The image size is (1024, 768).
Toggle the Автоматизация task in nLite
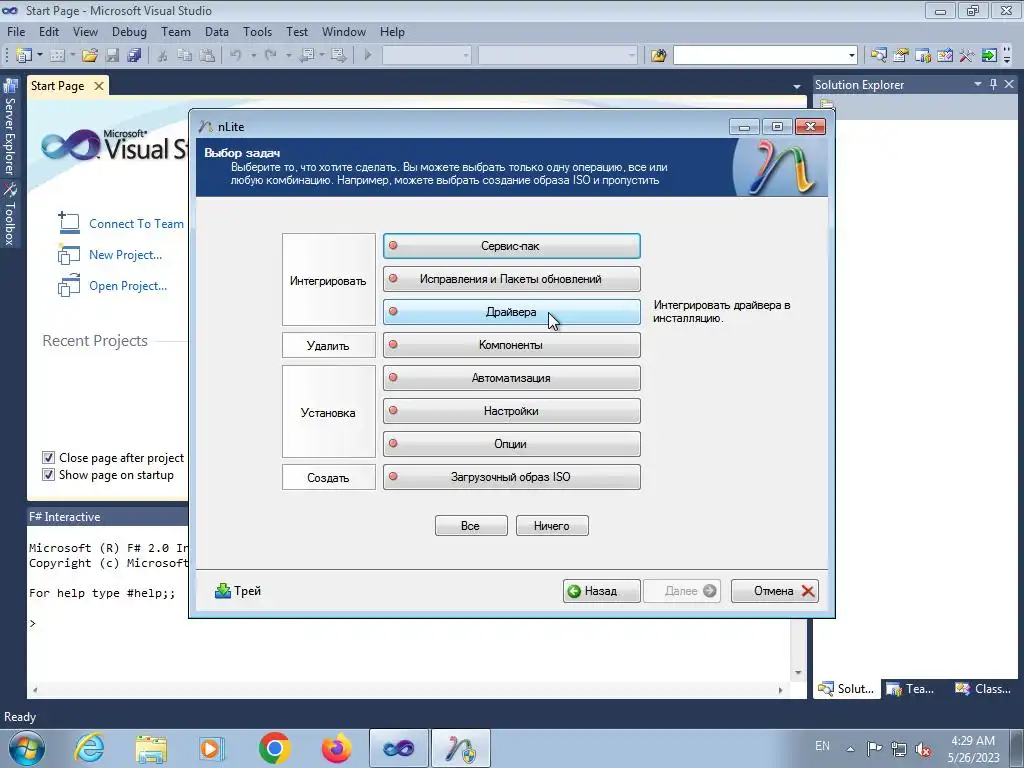click(511, 377)
